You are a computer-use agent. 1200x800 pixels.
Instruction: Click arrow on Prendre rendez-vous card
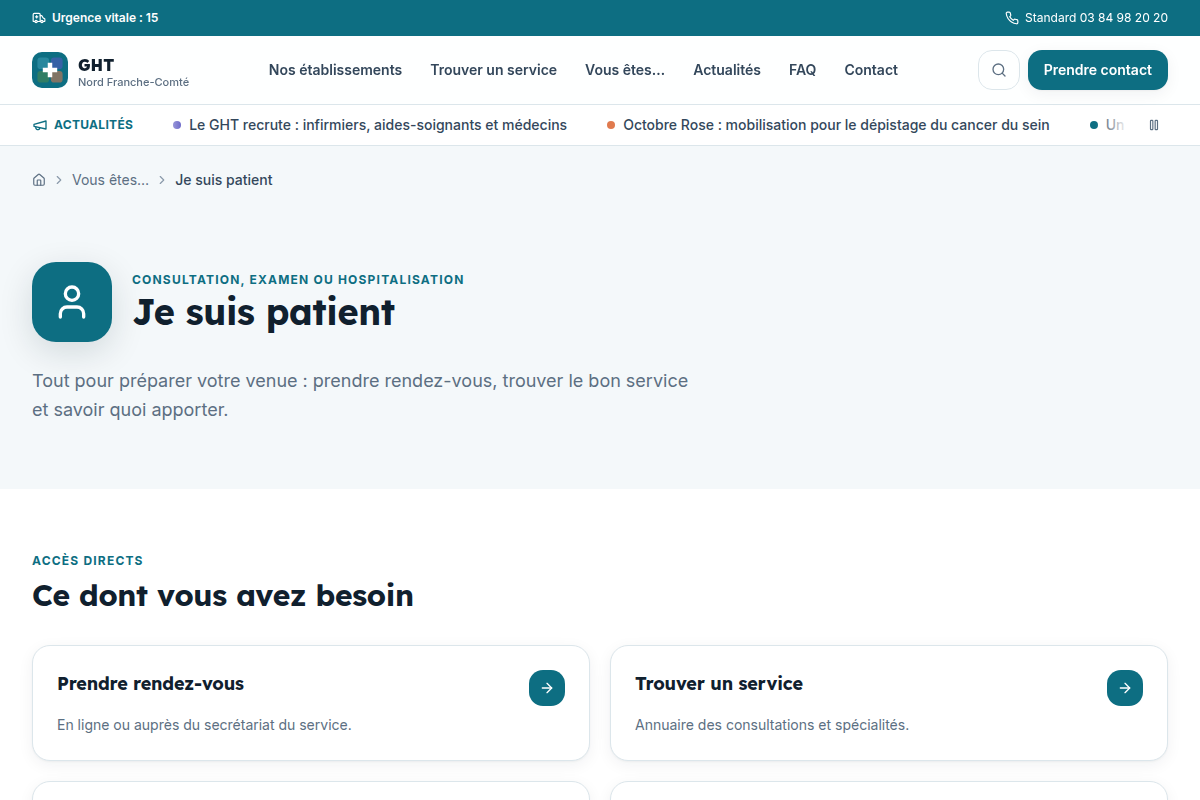click(x=547, y=688)
